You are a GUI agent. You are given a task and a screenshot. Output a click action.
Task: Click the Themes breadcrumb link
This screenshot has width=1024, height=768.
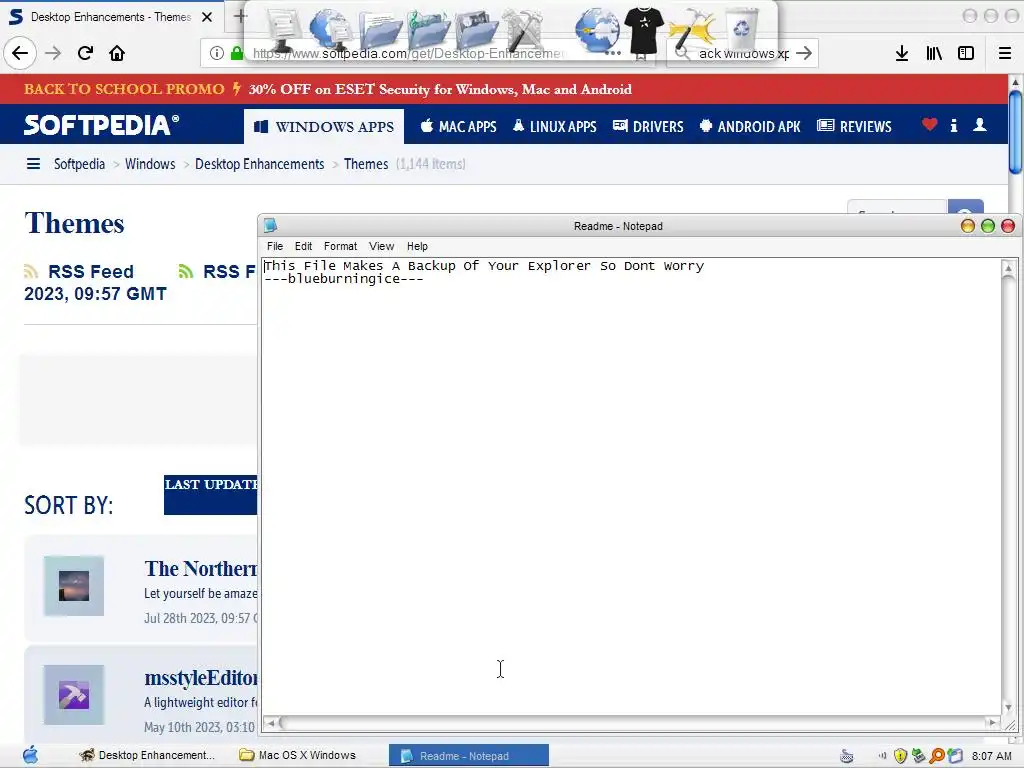[x=366, y=164]
